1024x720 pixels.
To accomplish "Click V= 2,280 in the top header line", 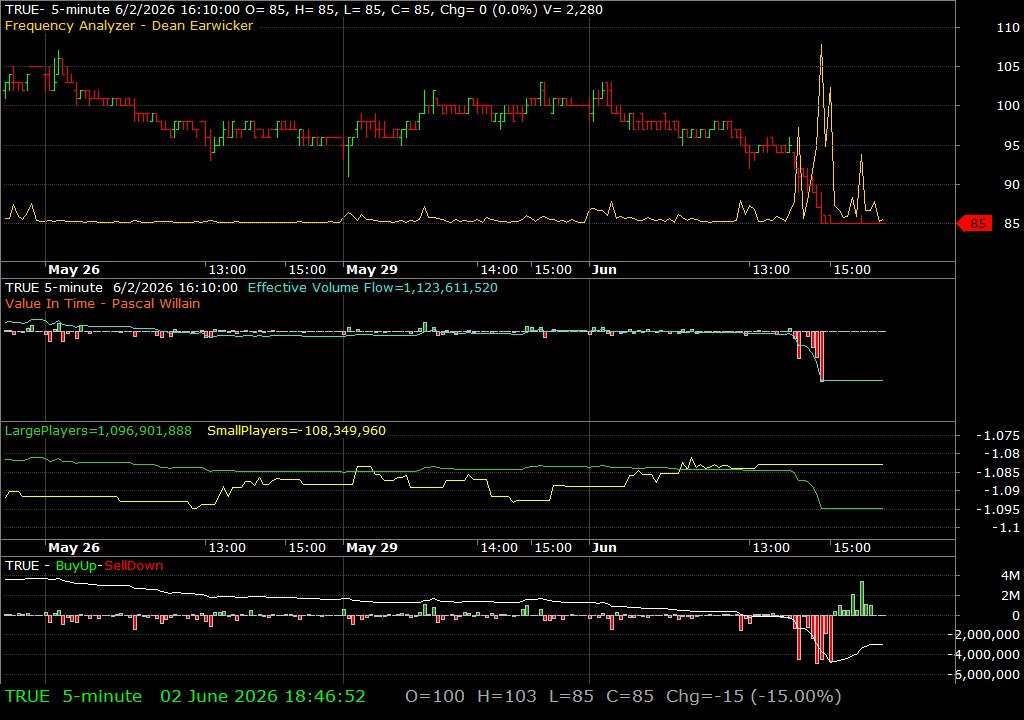I will (573, 10).
